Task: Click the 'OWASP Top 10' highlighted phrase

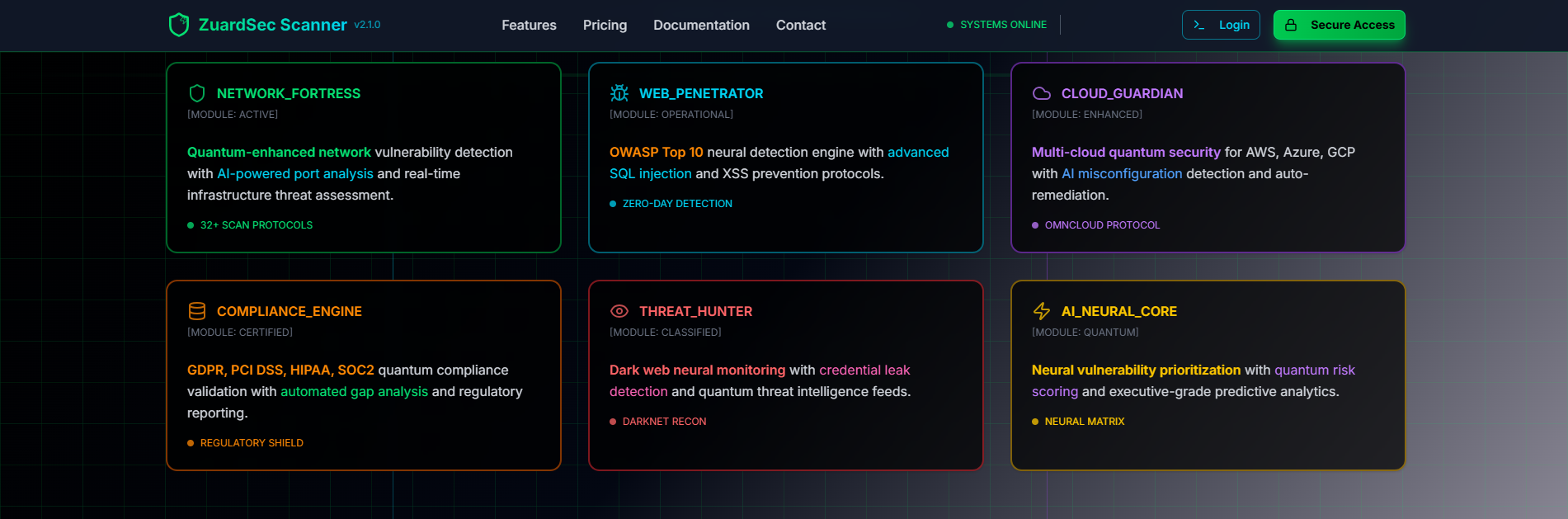Action: [657, 152]
